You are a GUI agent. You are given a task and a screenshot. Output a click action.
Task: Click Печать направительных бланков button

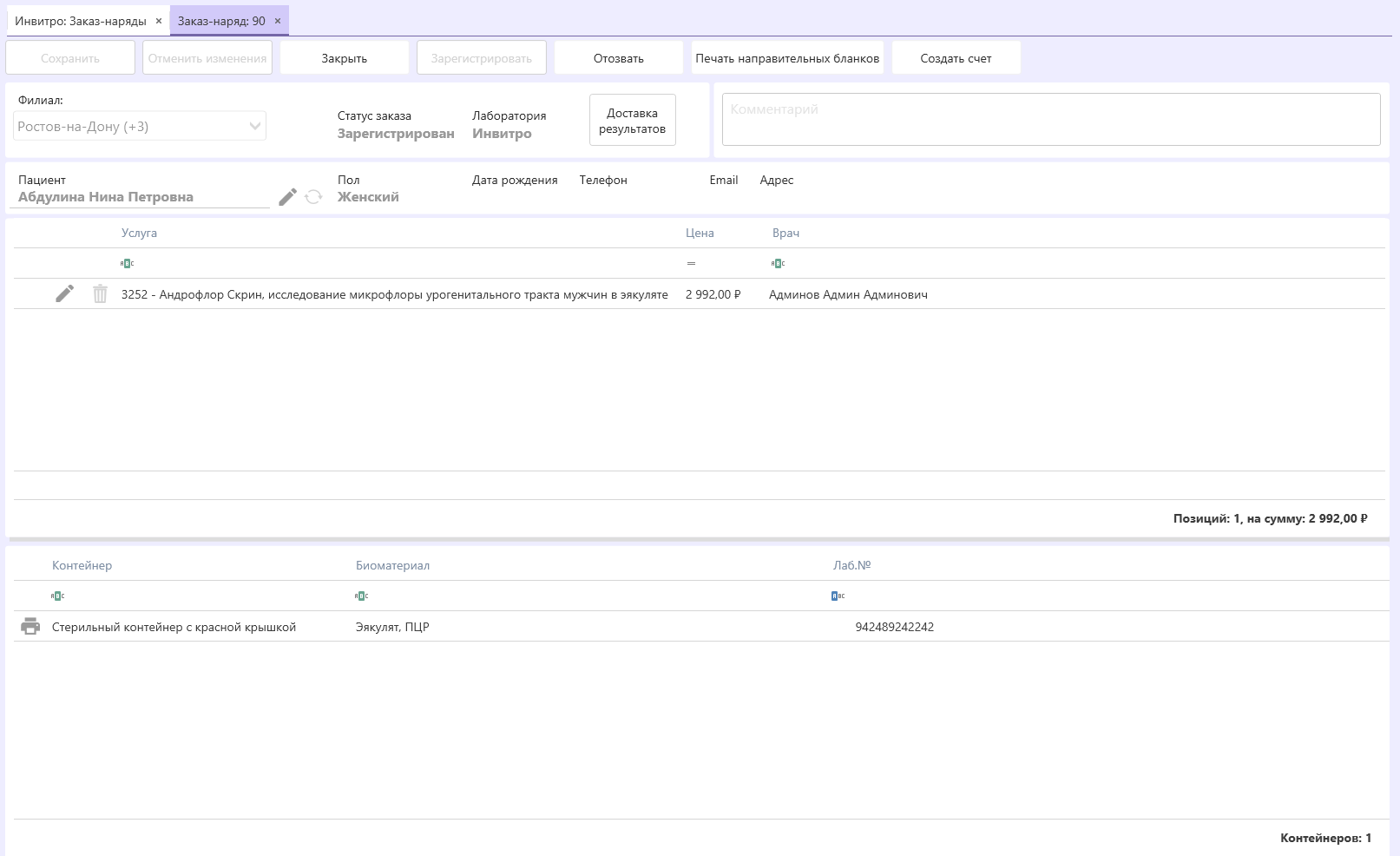tap(787, 58)
